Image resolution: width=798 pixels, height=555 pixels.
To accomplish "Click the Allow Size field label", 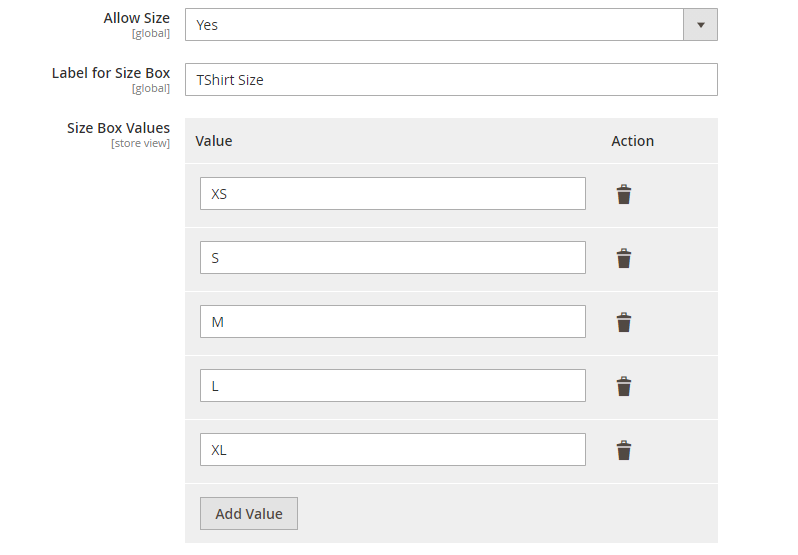I will click(x=136, y=18).
